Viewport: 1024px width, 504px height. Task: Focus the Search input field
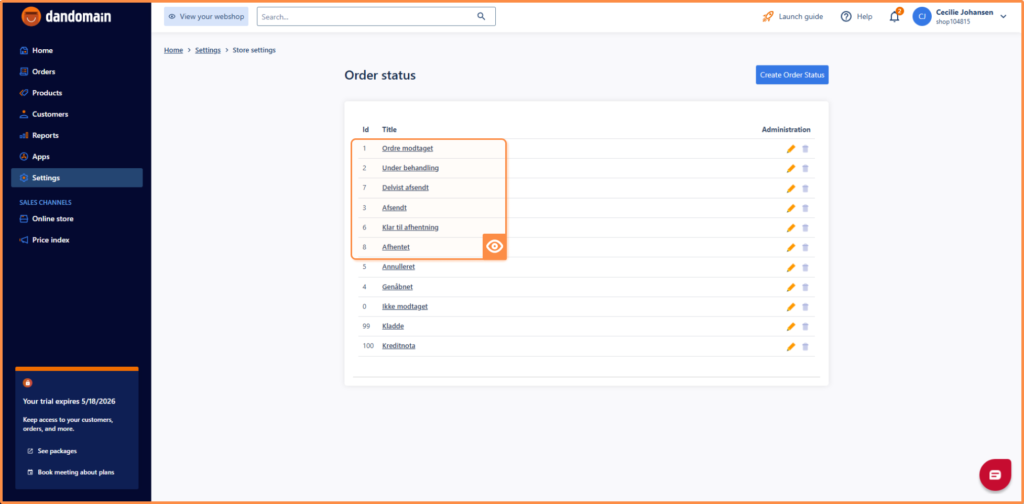(x=365, y=17)
